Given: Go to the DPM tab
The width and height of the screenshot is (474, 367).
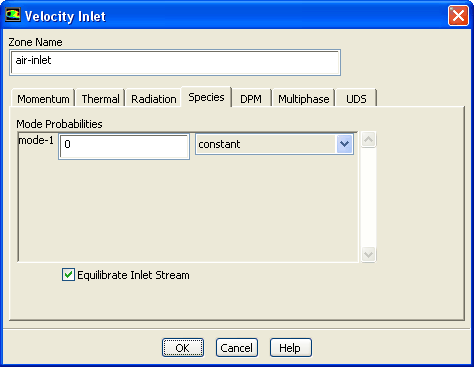Looking at the screenshot, I should pos(251,99).
